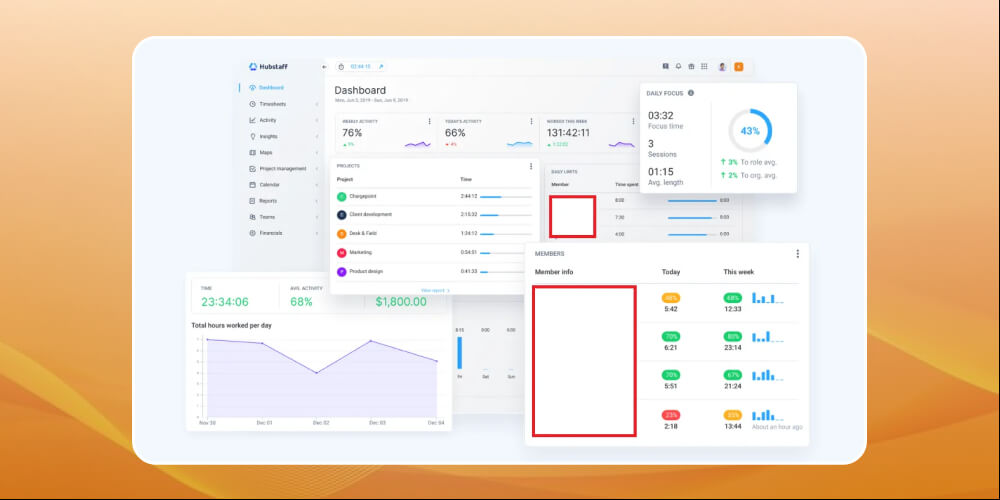Click the 23:34:06 time total
The image size is (1000, 500).
click(224, 302)
